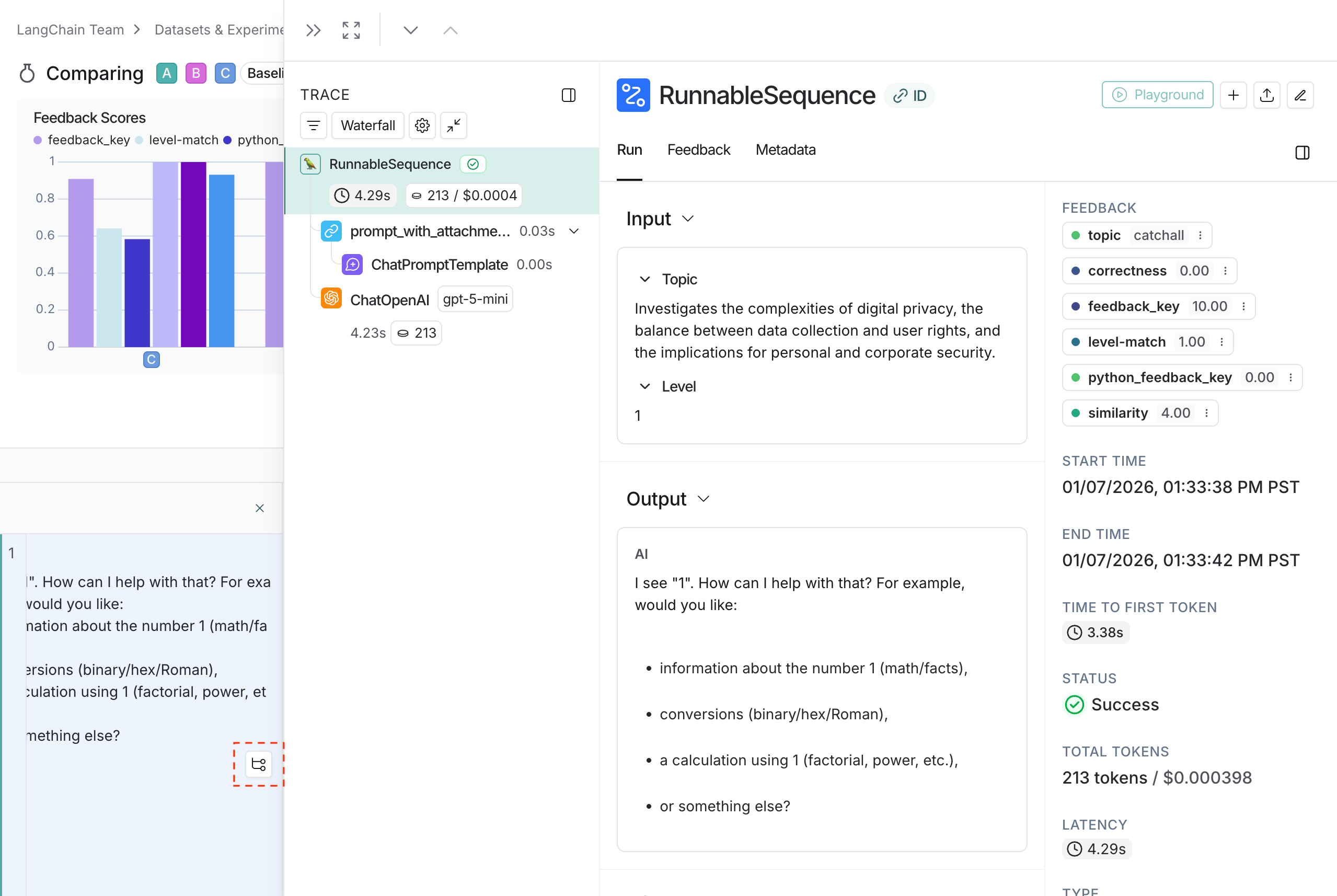Open options menu for correctness feedback
Screen dimensions: 1337x896
[x=1226, y=271]
